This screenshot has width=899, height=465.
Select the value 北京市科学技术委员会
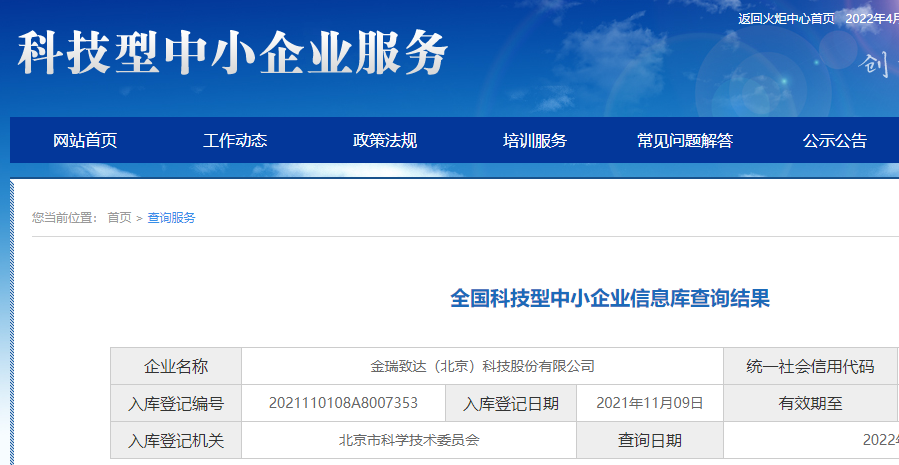pyautogui.click(x=409, y=440)
